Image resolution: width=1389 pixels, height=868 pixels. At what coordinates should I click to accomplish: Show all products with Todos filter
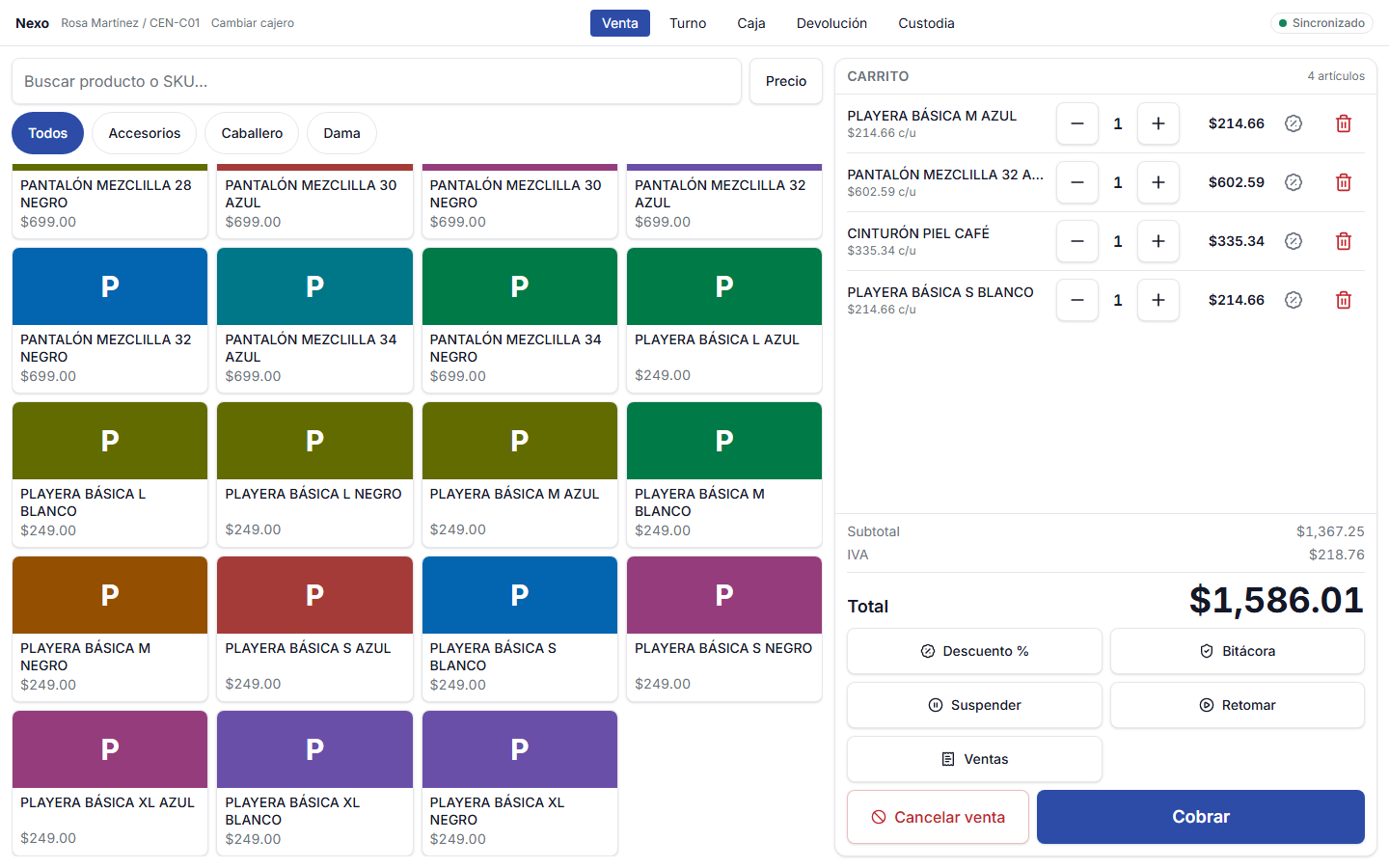pos(47,133)
